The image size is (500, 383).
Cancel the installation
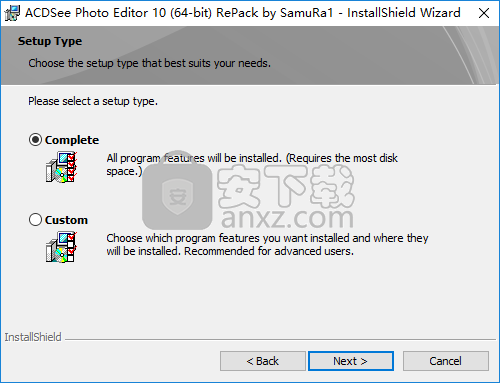click(446, 361)
